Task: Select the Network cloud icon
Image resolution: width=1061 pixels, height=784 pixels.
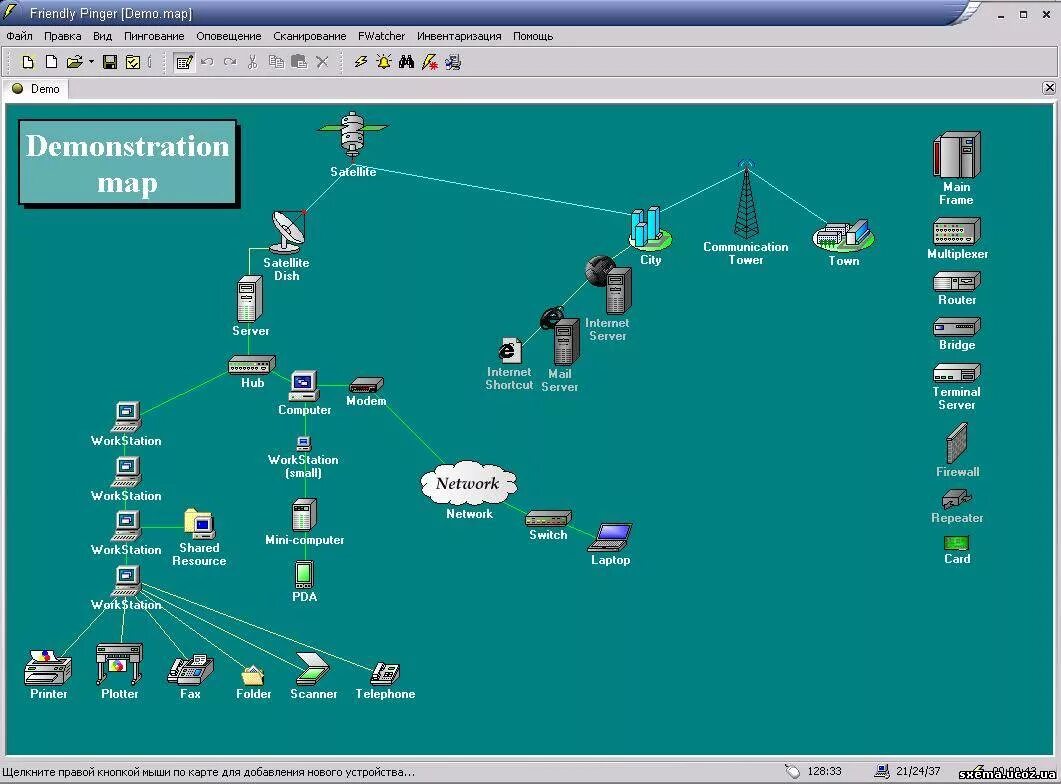Action: (x=468, y=484)
